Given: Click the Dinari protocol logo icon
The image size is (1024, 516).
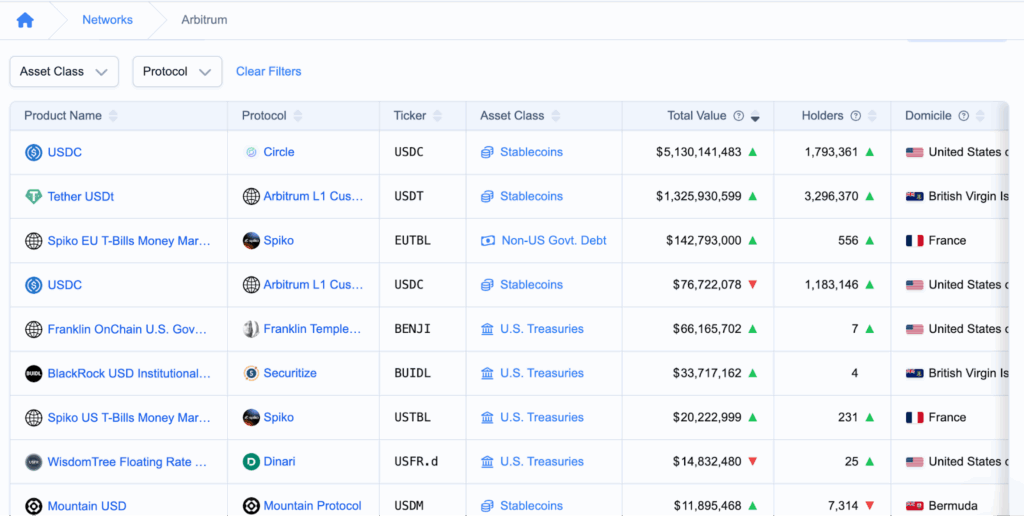Looking at the screenshot, I should pyautogui.click(x=251, y=462).
